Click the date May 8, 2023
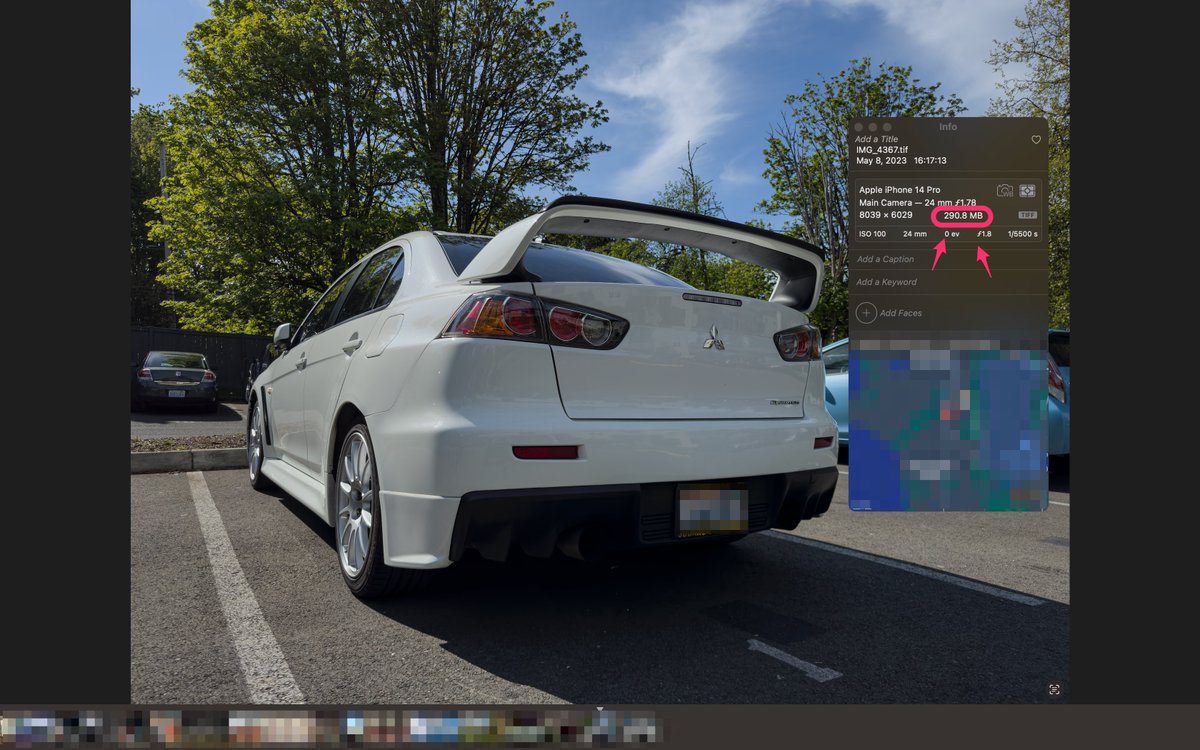Image resolution: width=1200 pixels, height=750 pixels. pyautogui.click(x=881, y=161)
